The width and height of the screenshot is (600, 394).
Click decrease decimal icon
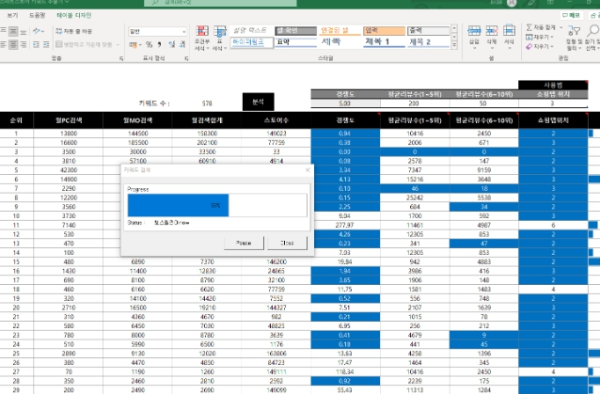[x=182, y=45]
